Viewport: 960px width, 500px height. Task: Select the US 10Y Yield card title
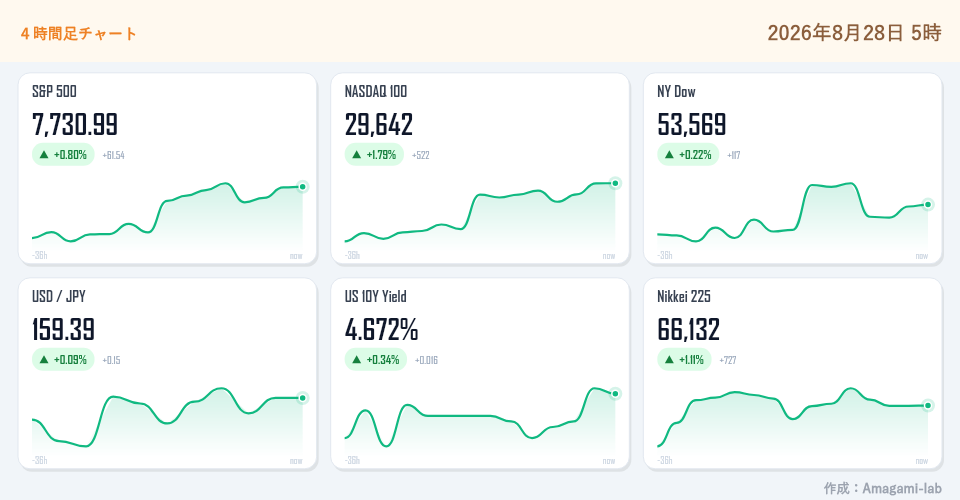coord(376,297)
